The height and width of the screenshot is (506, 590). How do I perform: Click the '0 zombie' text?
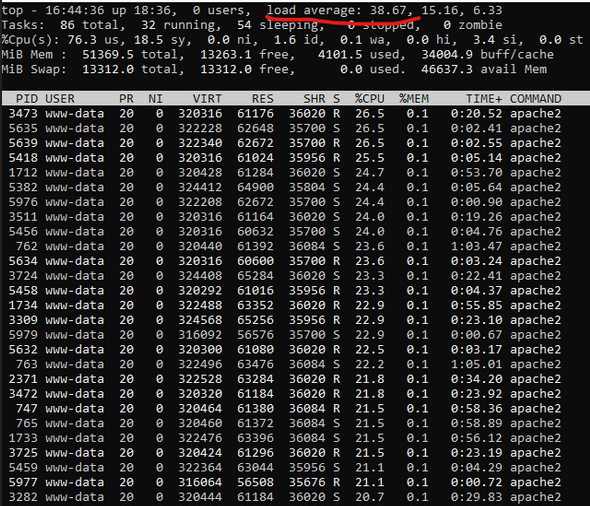click(x=473, y=25)
